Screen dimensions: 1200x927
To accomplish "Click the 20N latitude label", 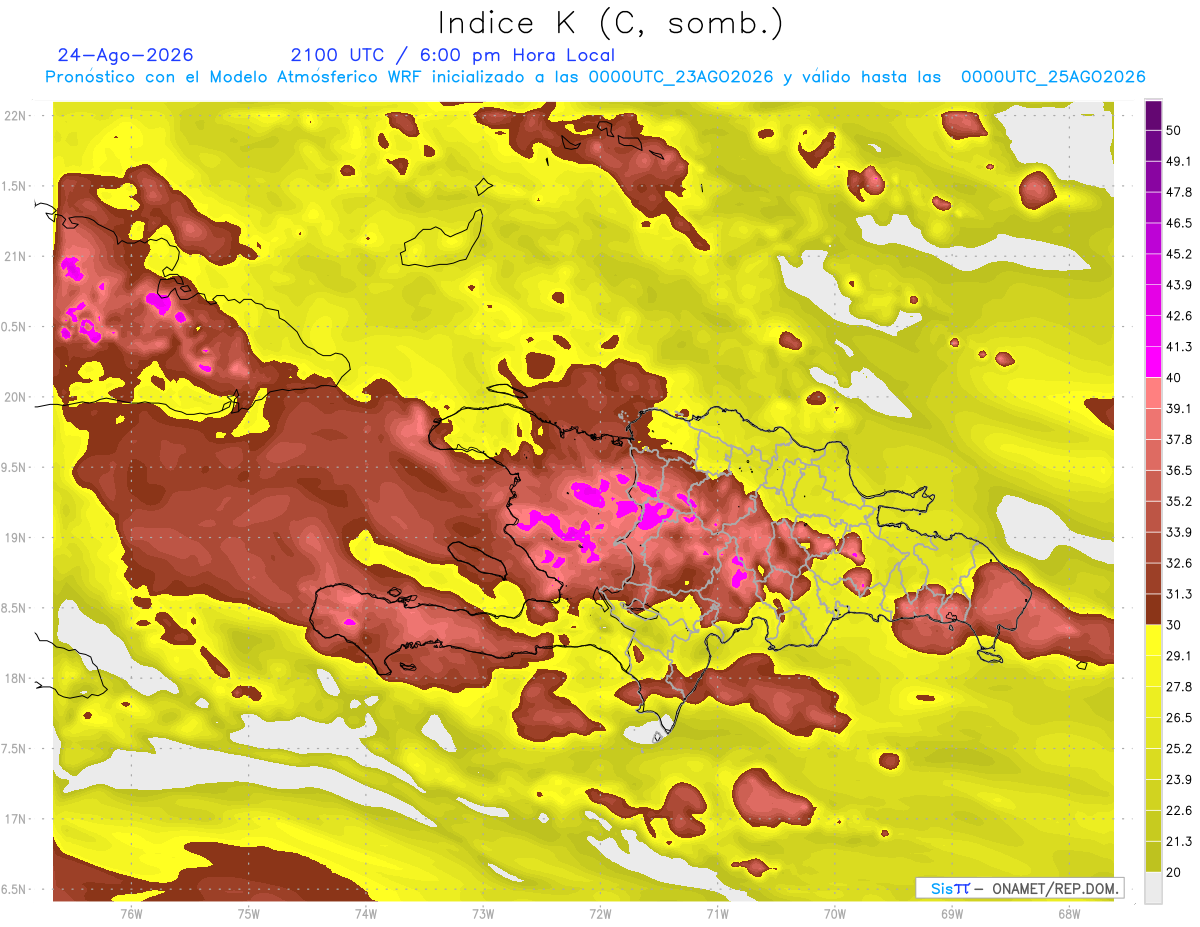I will [16, 397].
